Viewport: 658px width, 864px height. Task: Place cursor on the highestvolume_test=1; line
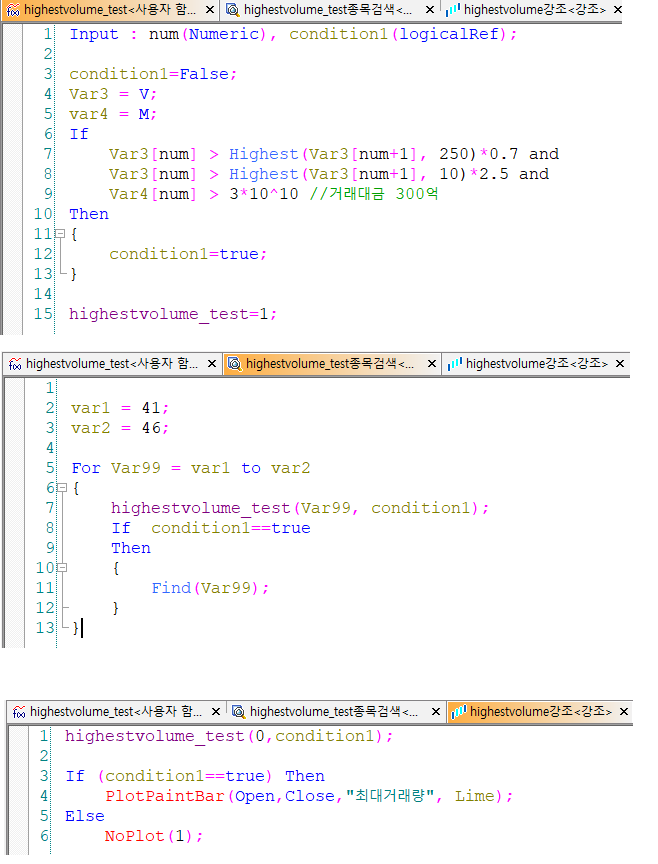tap(172, 314)
